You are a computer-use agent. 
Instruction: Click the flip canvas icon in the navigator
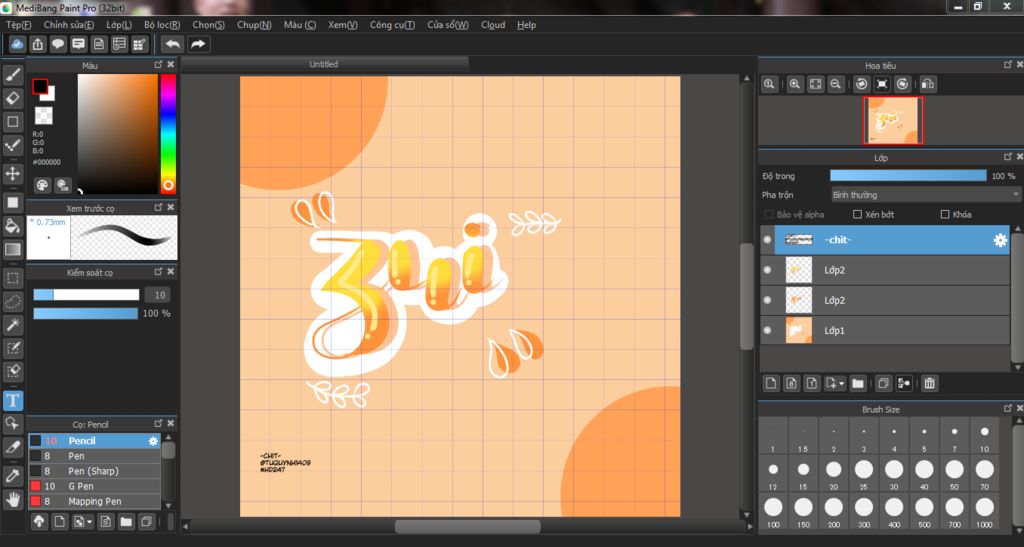click(x=927, y=84)
